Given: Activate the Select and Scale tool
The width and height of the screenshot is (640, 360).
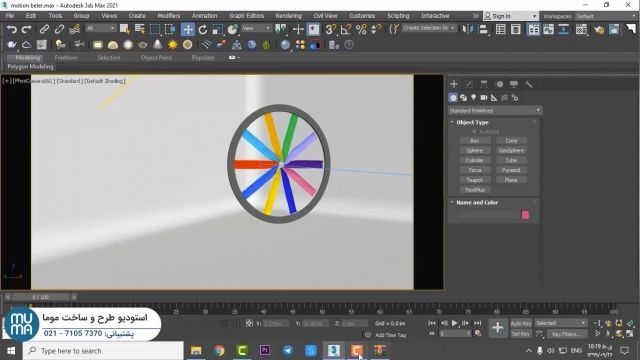Looking at the screenshot, I should click(218, 29).
